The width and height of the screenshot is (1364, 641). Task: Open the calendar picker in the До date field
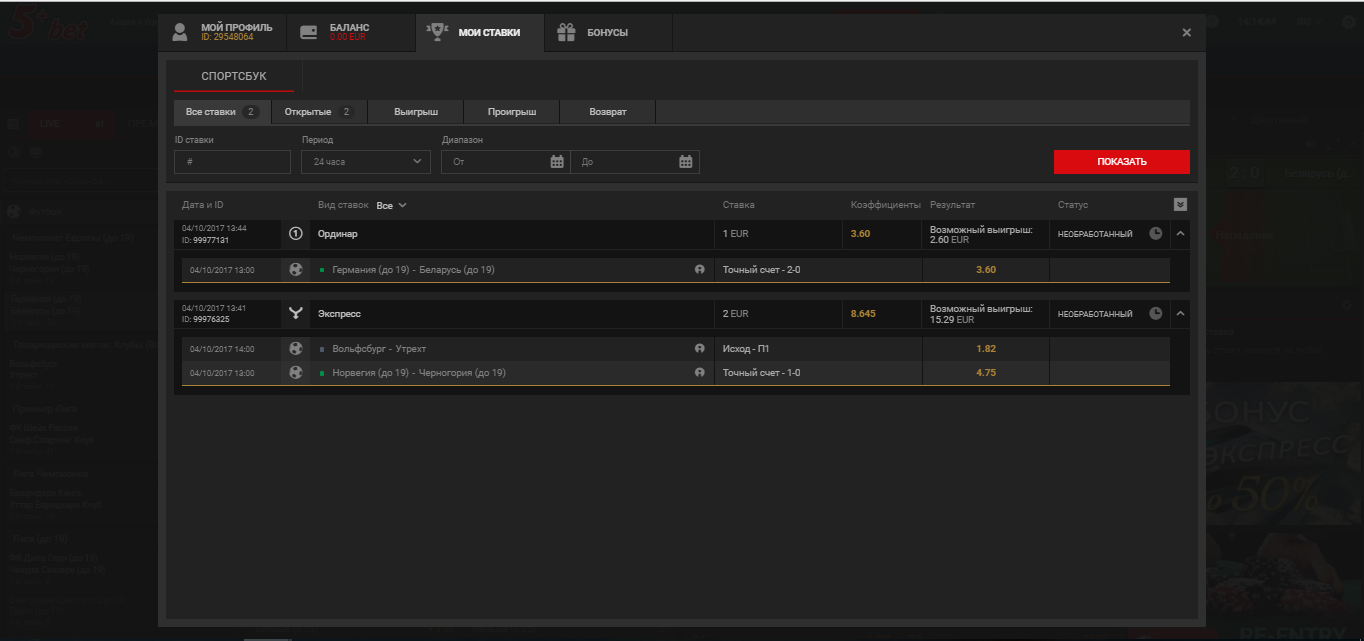tap(685, 162)
